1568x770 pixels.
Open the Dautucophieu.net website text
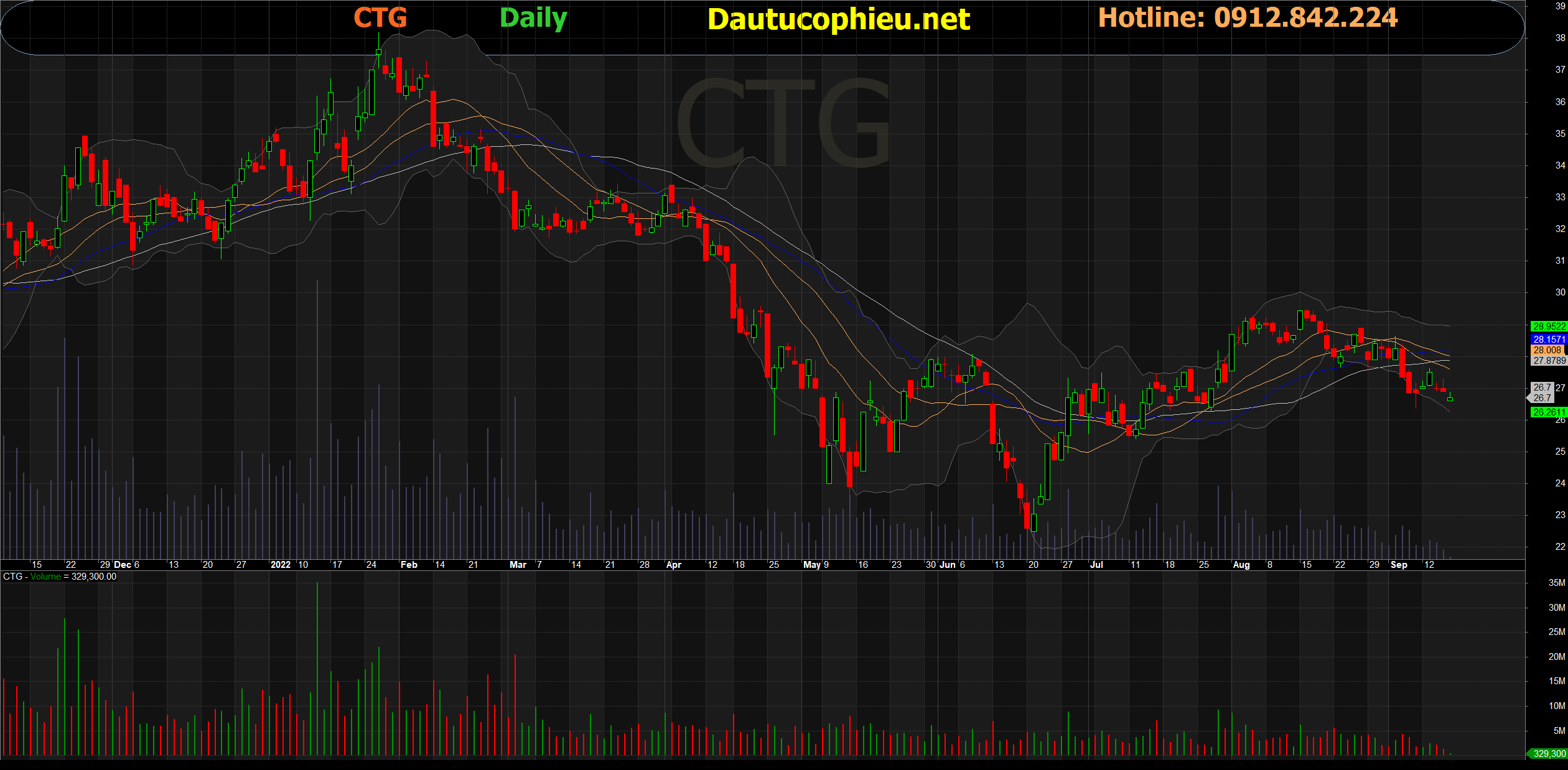click(x=838, y=19)
